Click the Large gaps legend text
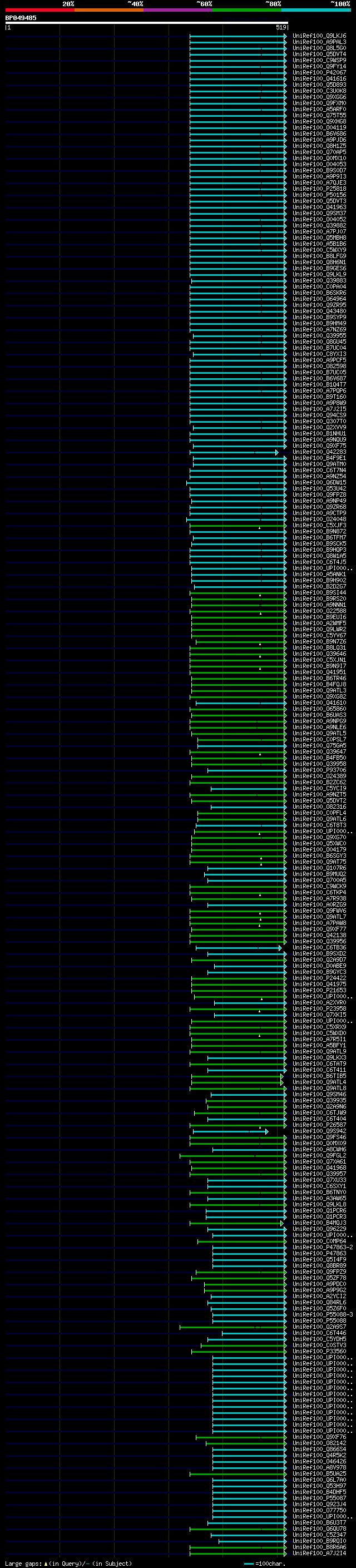This screenshot has height=1568, width=356. (x=68, y=1564)
